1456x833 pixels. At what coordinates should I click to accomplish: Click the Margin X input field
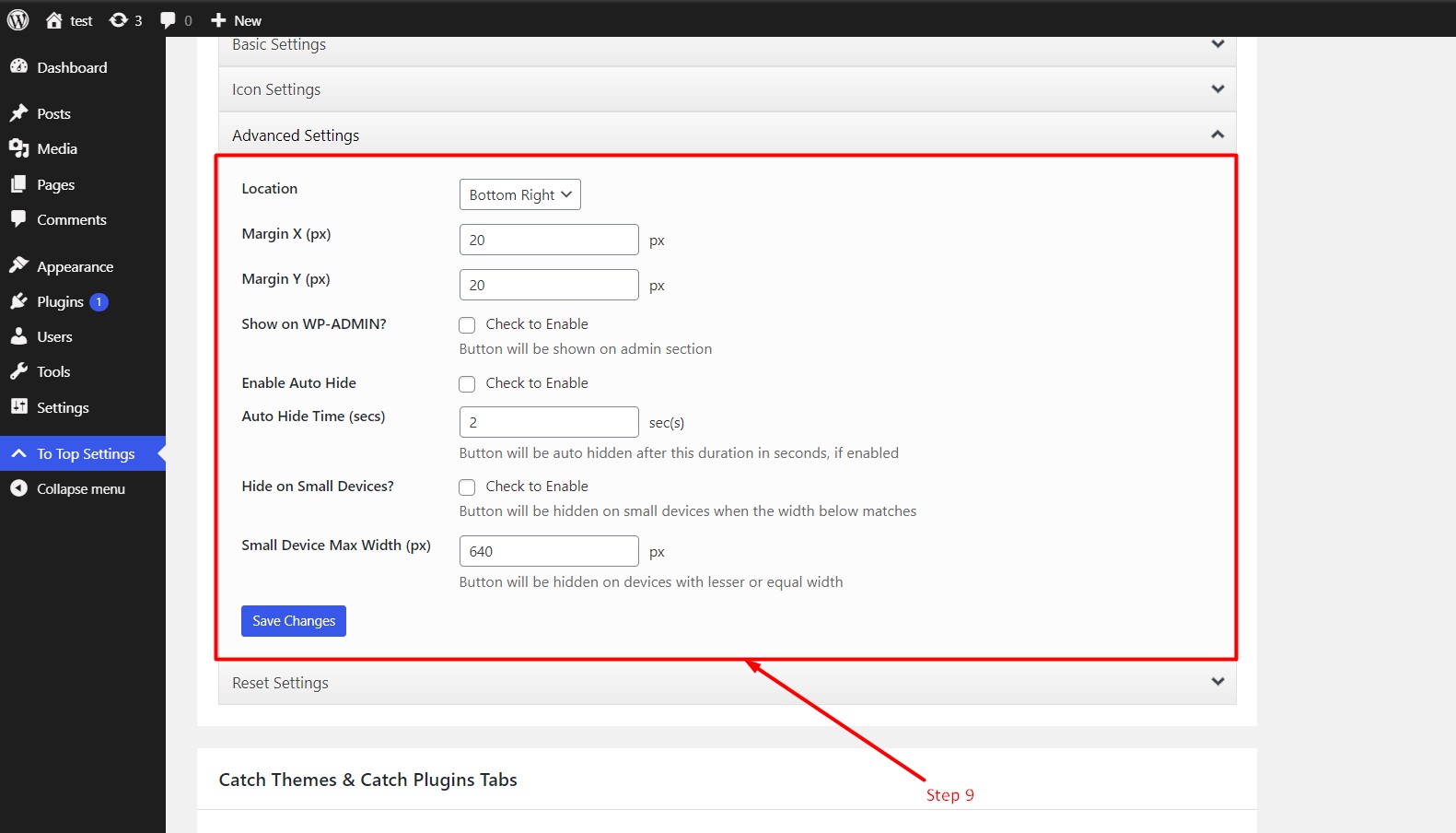(549, 240)
